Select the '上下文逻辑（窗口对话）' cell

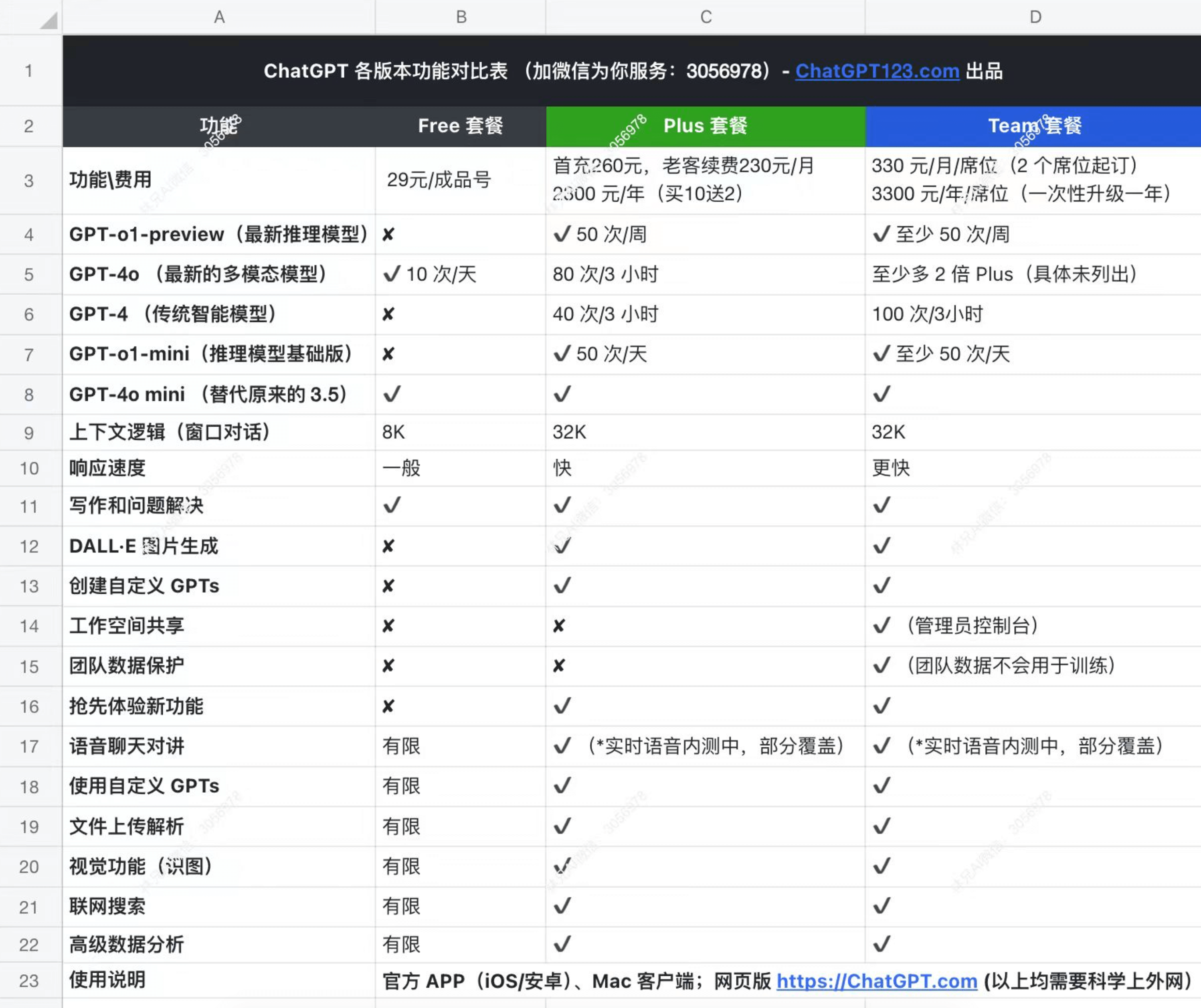point(219,433)
